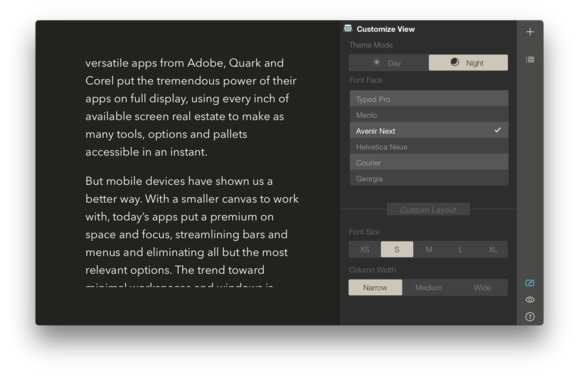Choose Helvetica Neue font face

tap(429, 147)
